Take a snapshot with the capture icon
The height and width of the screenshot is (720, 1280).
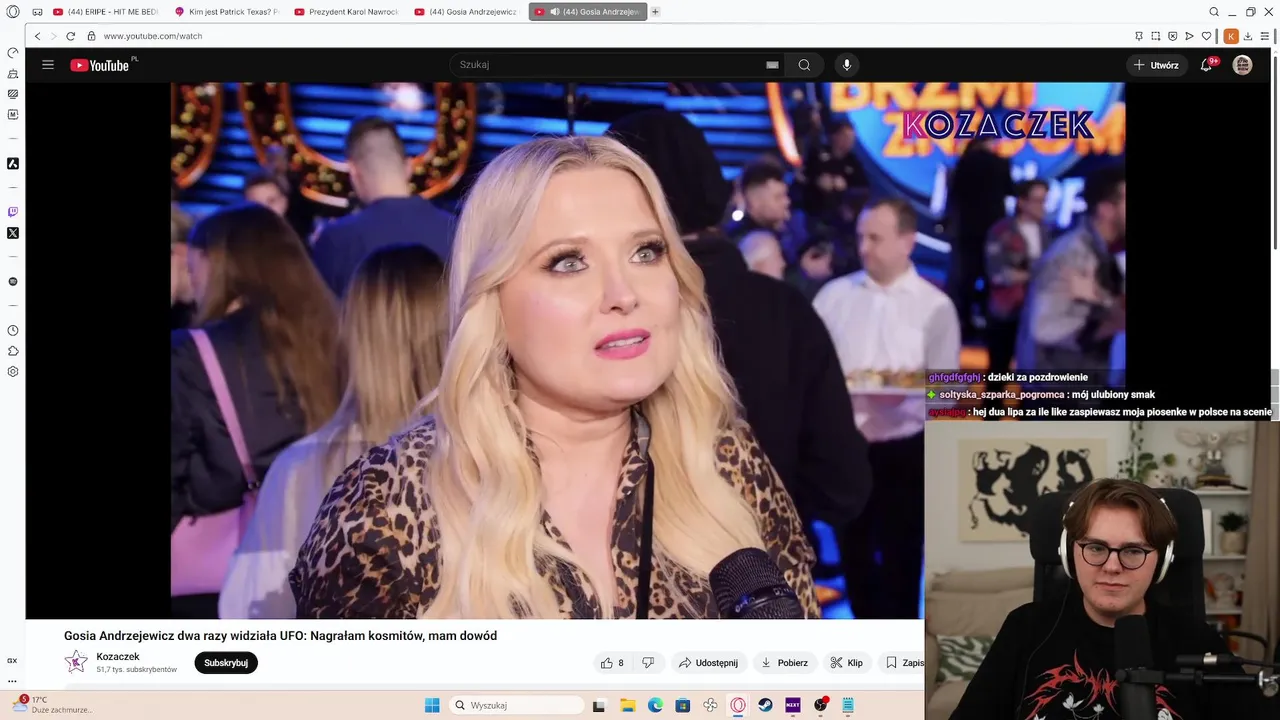(1156, 36)
